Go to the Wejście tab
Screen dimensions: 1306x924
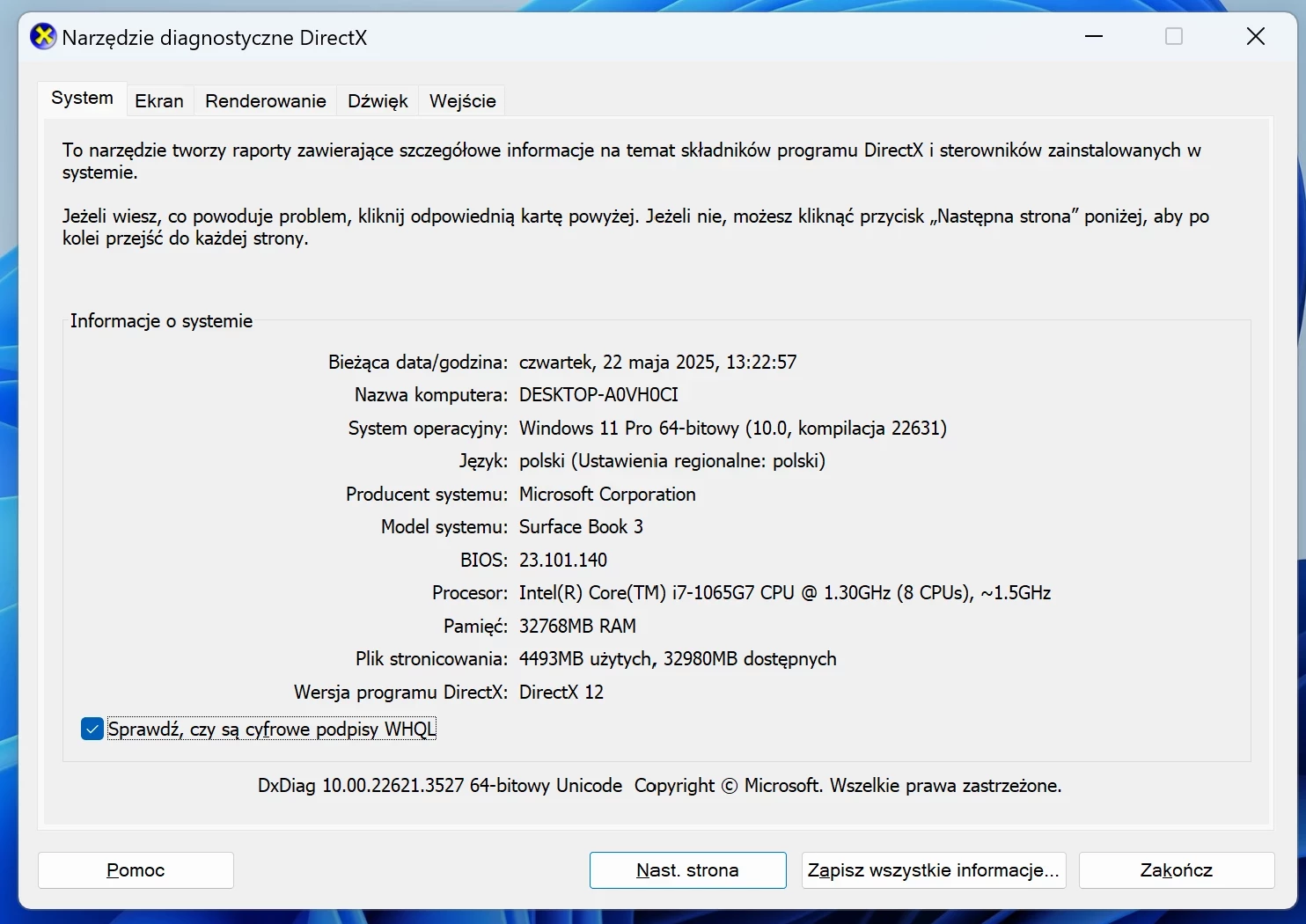463,100
